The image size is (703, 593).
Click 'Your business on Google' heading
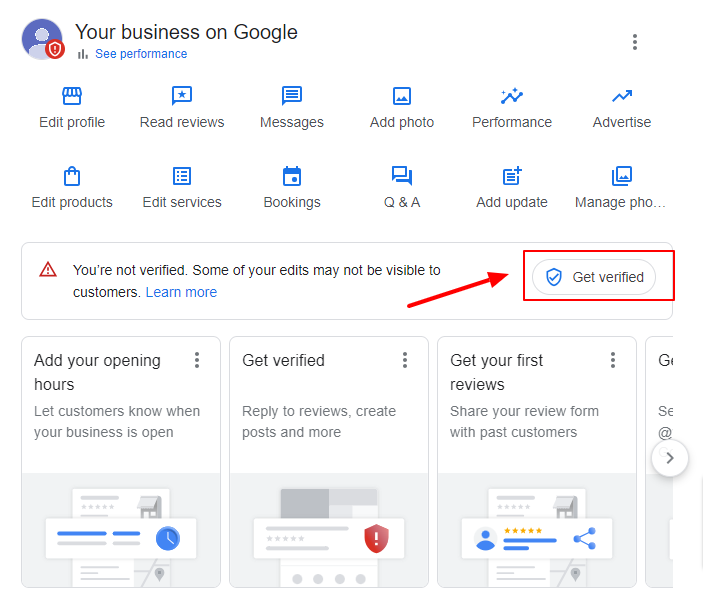(186, 32)
